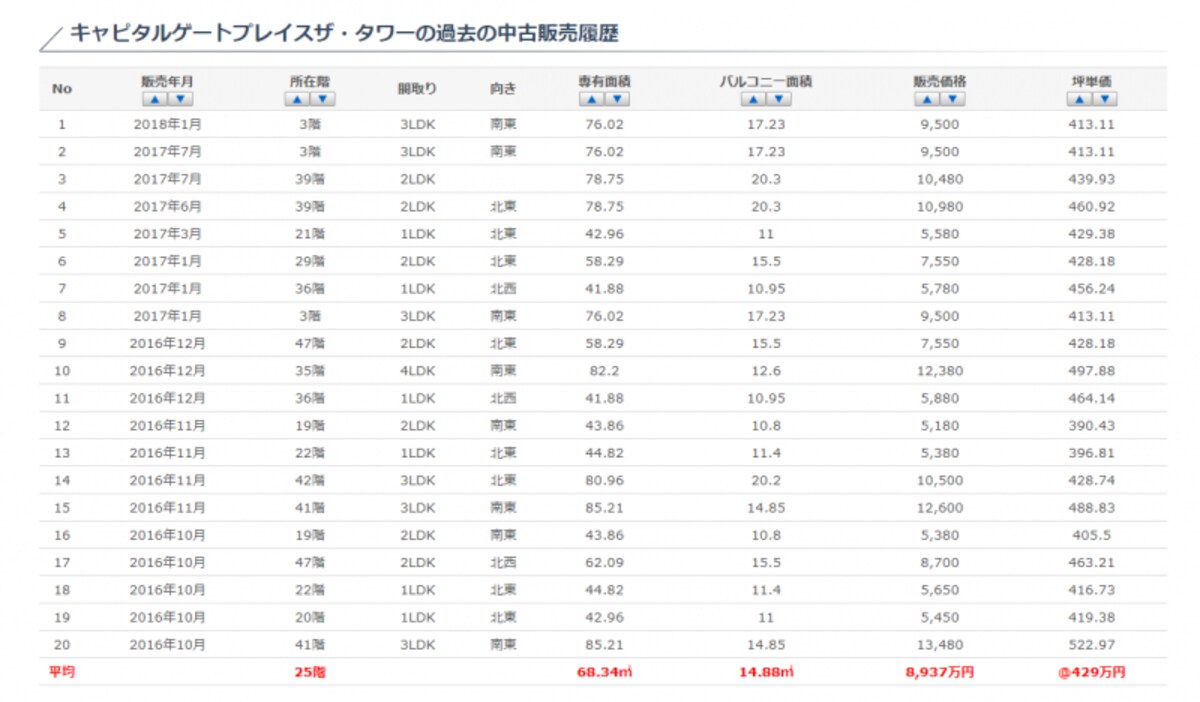Select the unit price 522.97
This screenshot has height=702, width=1200.
click(x=1091, y=644)
